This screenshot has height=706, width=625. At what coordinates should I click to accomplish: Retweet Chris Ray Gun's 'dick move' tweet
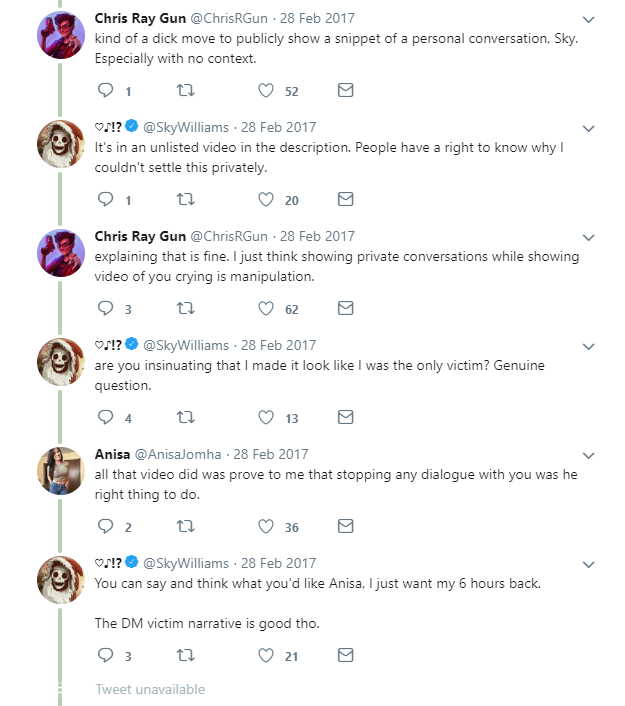pos(185,91)
